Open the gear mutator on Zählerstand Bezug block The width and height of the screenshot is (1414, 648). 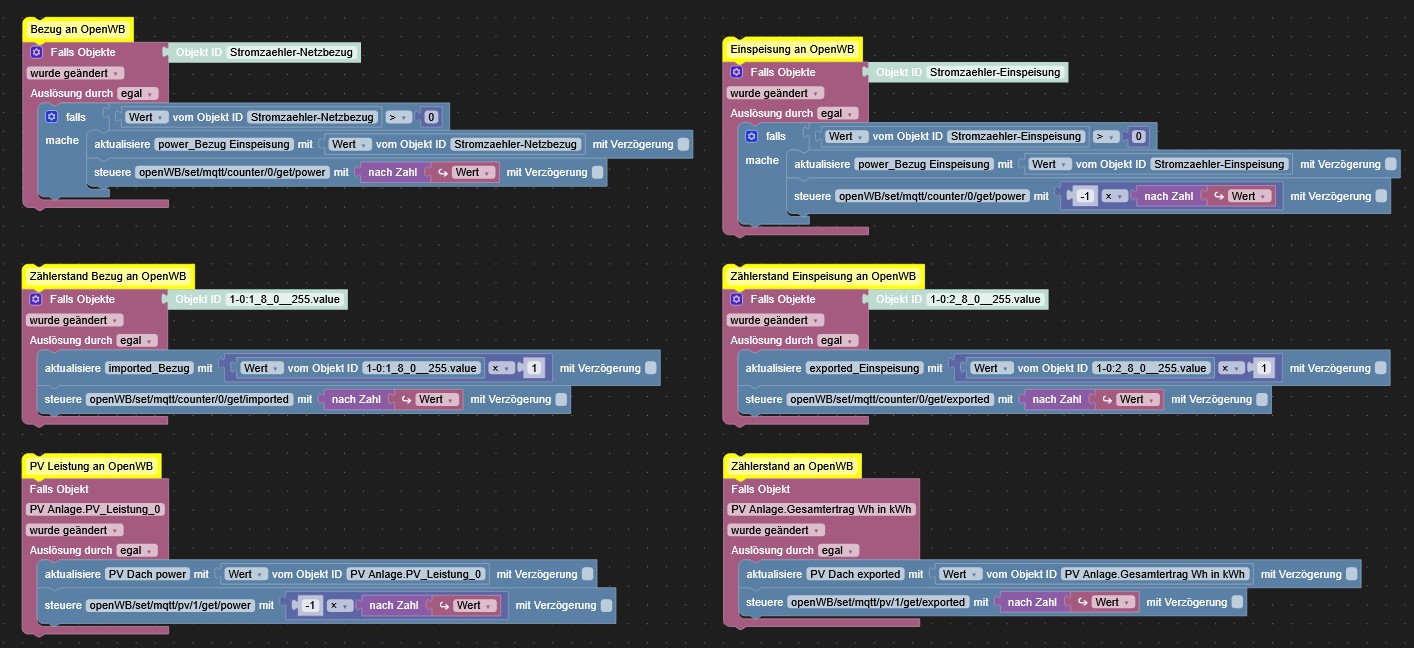tap(37, 299)
